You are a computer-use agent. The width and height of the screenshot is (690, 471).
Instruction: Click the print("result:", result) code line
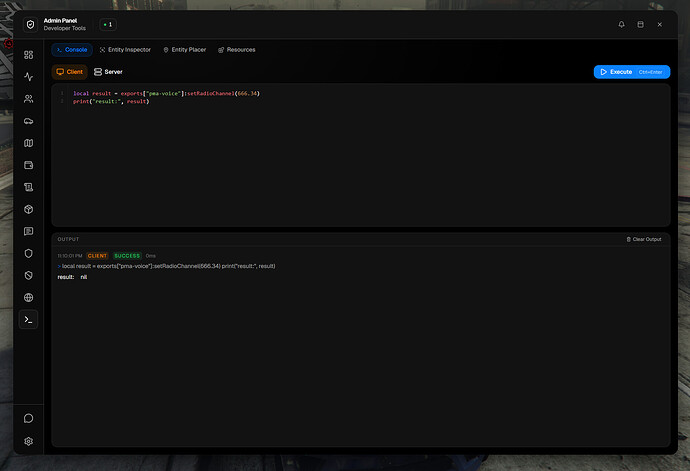111,101
